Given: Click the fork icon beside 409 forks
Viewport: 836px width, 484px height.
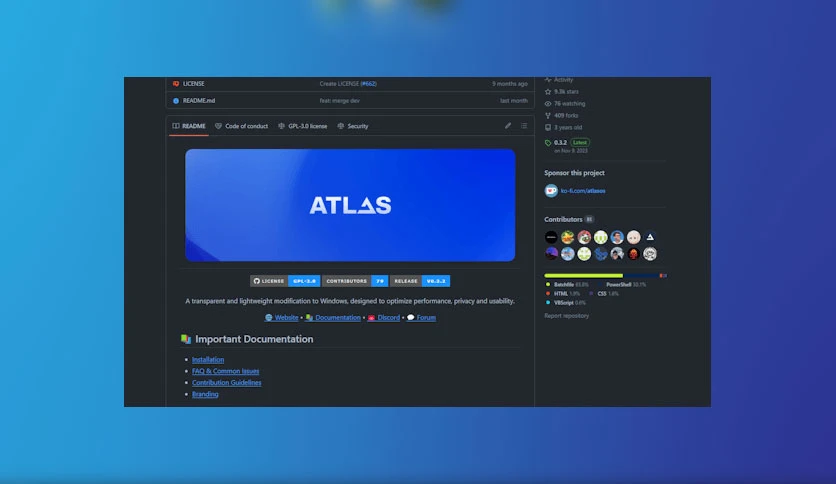Looking at the screenshot, I should (548, 115).
